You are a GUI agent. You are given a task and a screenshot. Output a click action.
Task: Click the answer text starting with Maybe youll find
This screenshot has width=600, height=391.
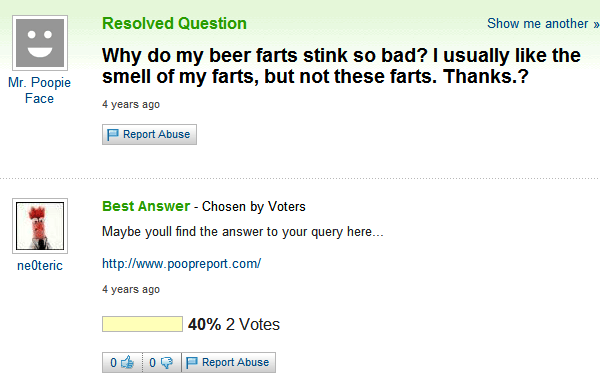pos(243,232)
